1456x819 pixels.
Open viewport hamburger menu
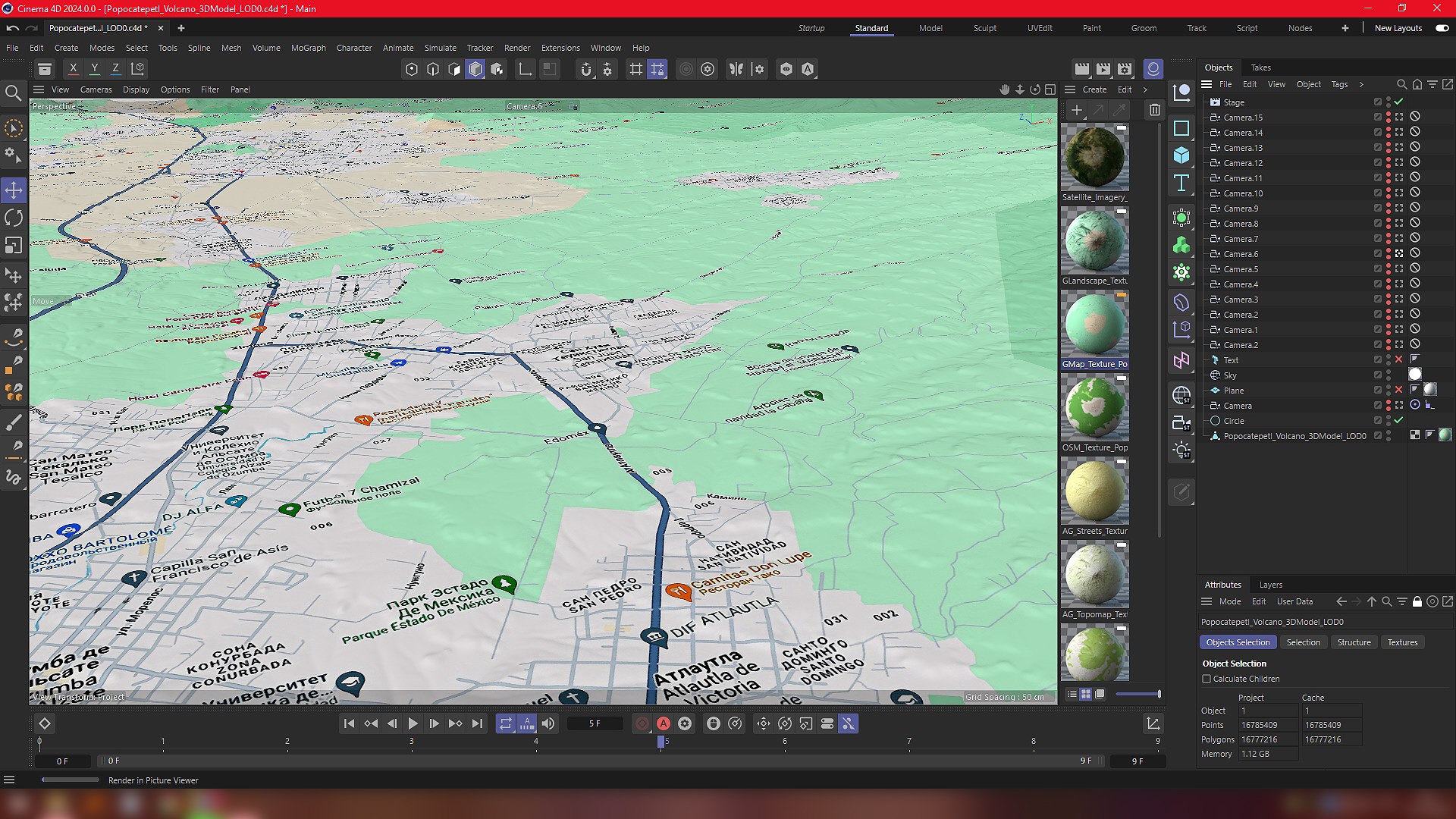point(39,89)
